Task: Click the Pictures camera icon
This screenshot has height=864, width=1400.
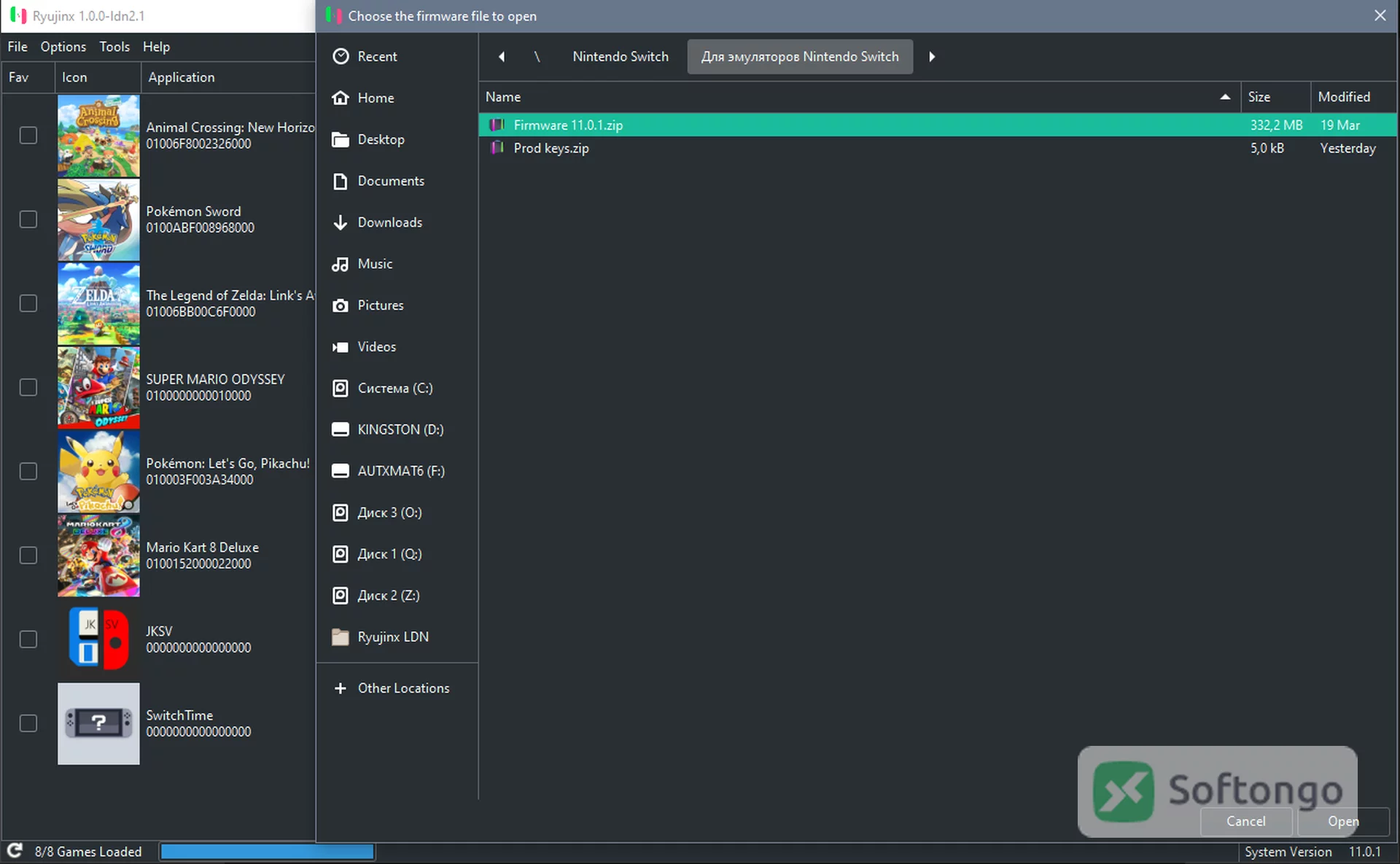Action: (x=341, y=305)
